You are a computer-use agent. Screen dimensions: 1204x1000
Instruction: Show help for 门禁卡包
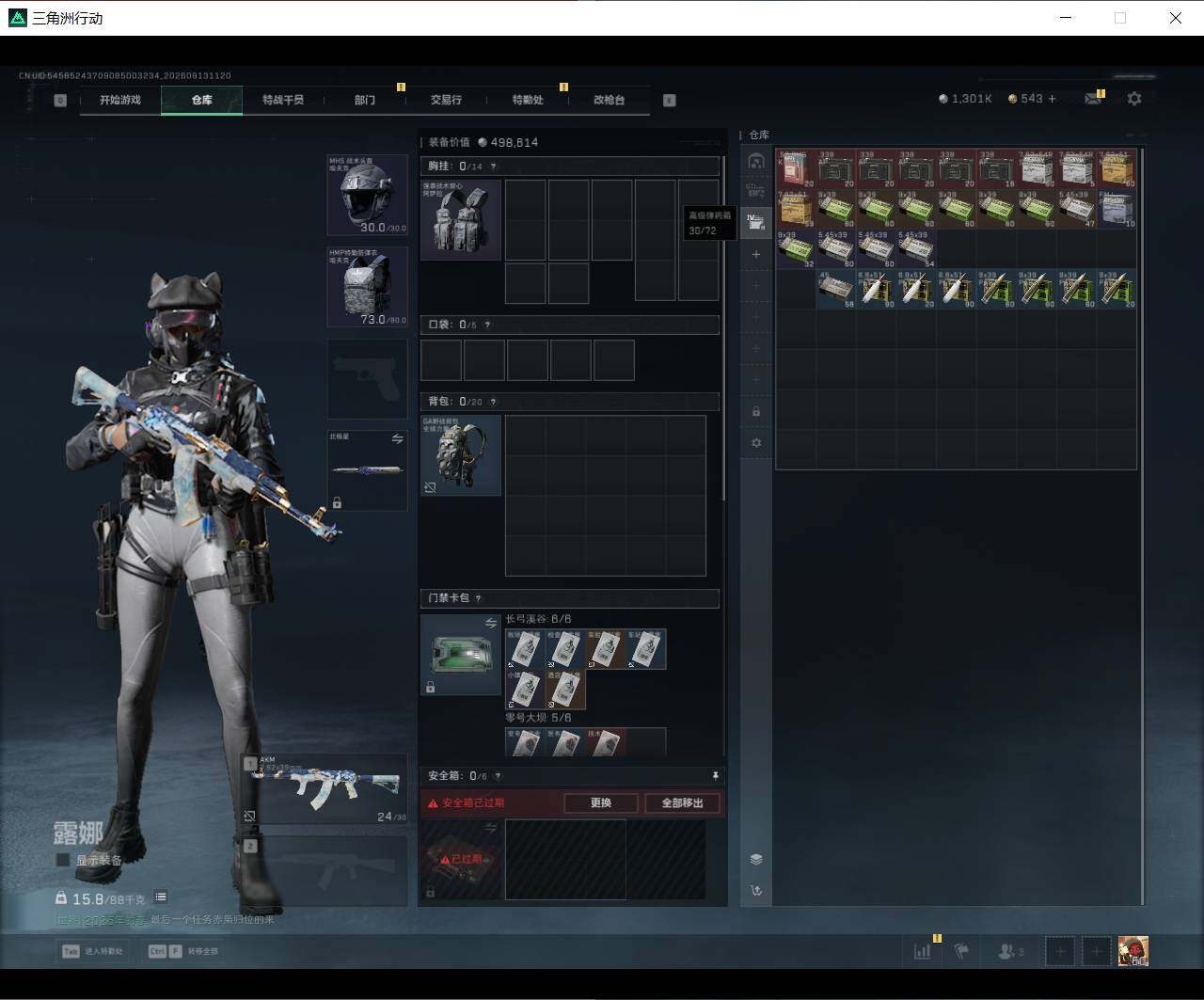click(x=479, y=598)
